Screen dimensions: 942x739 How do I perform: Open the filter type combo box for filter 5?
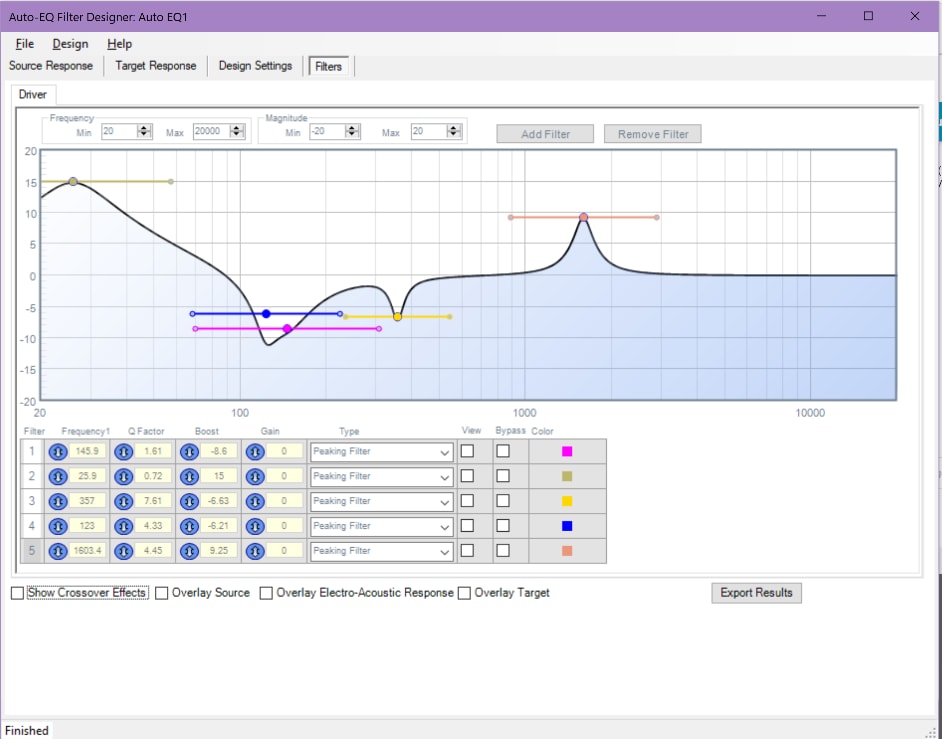381,551
